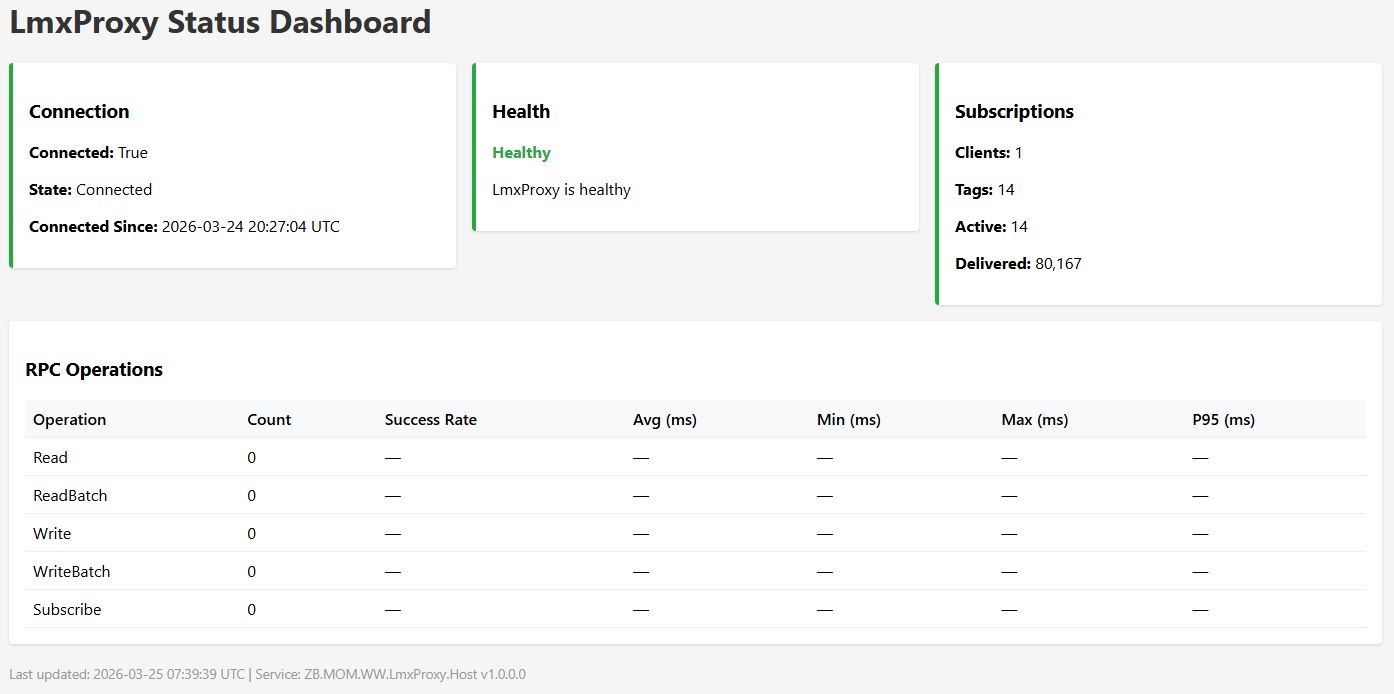Image resolution: width=1394 pixels, height=694 pixels.
Task: Click the Delivered count 80,167
Action: 1058,264
